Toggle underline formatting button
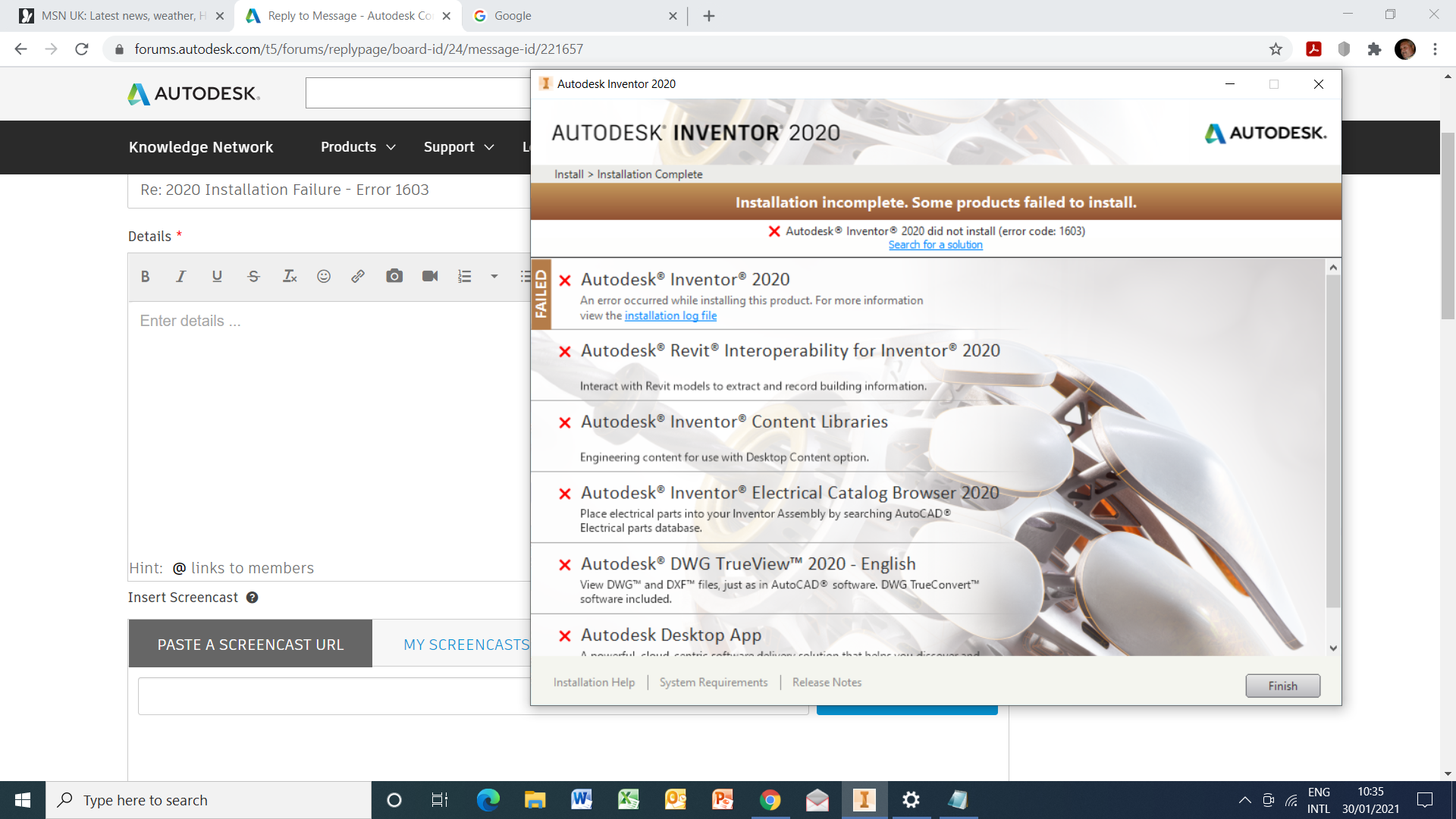 pos(217,277)
